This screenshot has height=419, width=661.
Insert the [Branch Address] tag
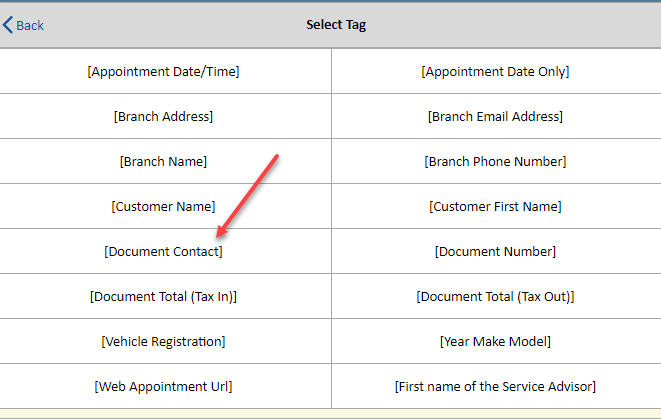[164, 116]
